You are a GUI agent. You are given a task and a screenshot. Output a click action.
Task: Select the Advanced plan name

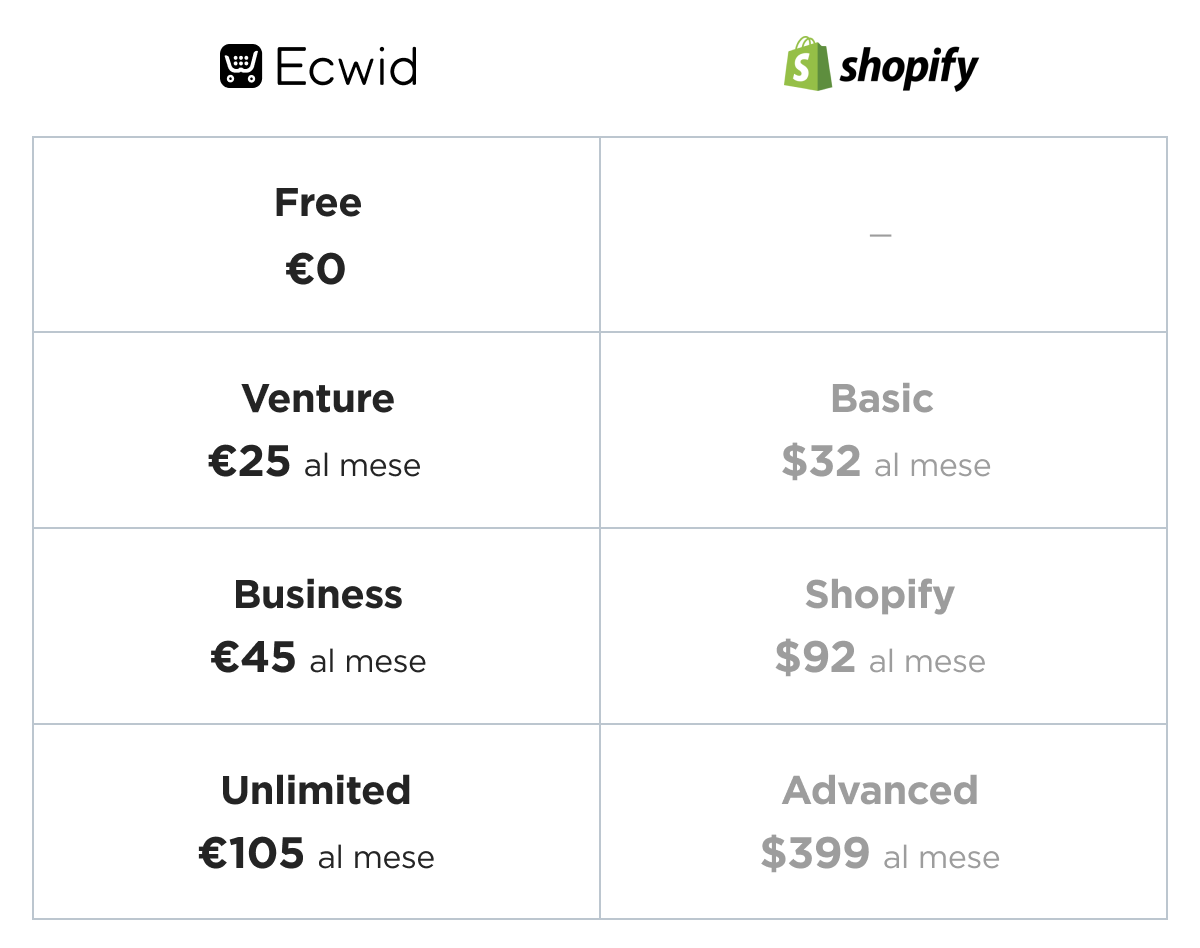point(880,791)
